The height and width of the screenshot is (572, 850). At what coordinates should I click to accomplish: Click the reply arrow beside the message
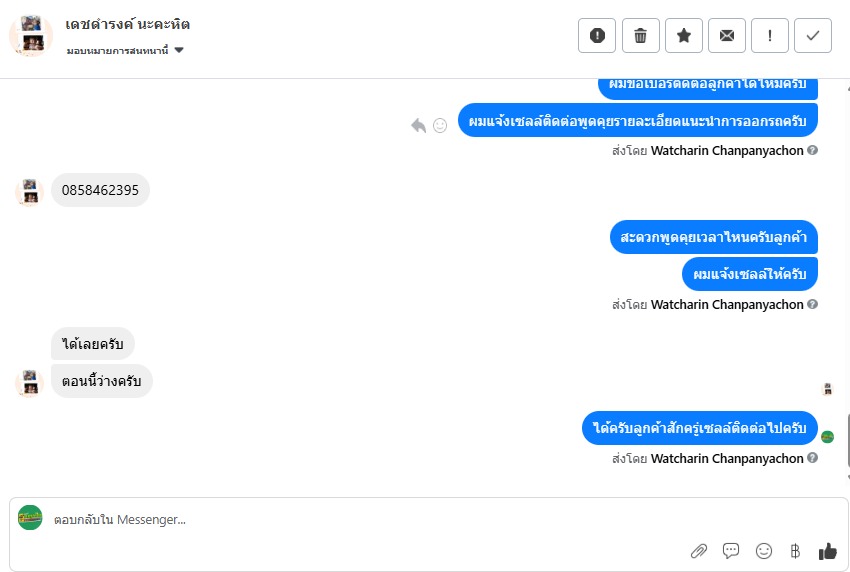click(418, 126)
